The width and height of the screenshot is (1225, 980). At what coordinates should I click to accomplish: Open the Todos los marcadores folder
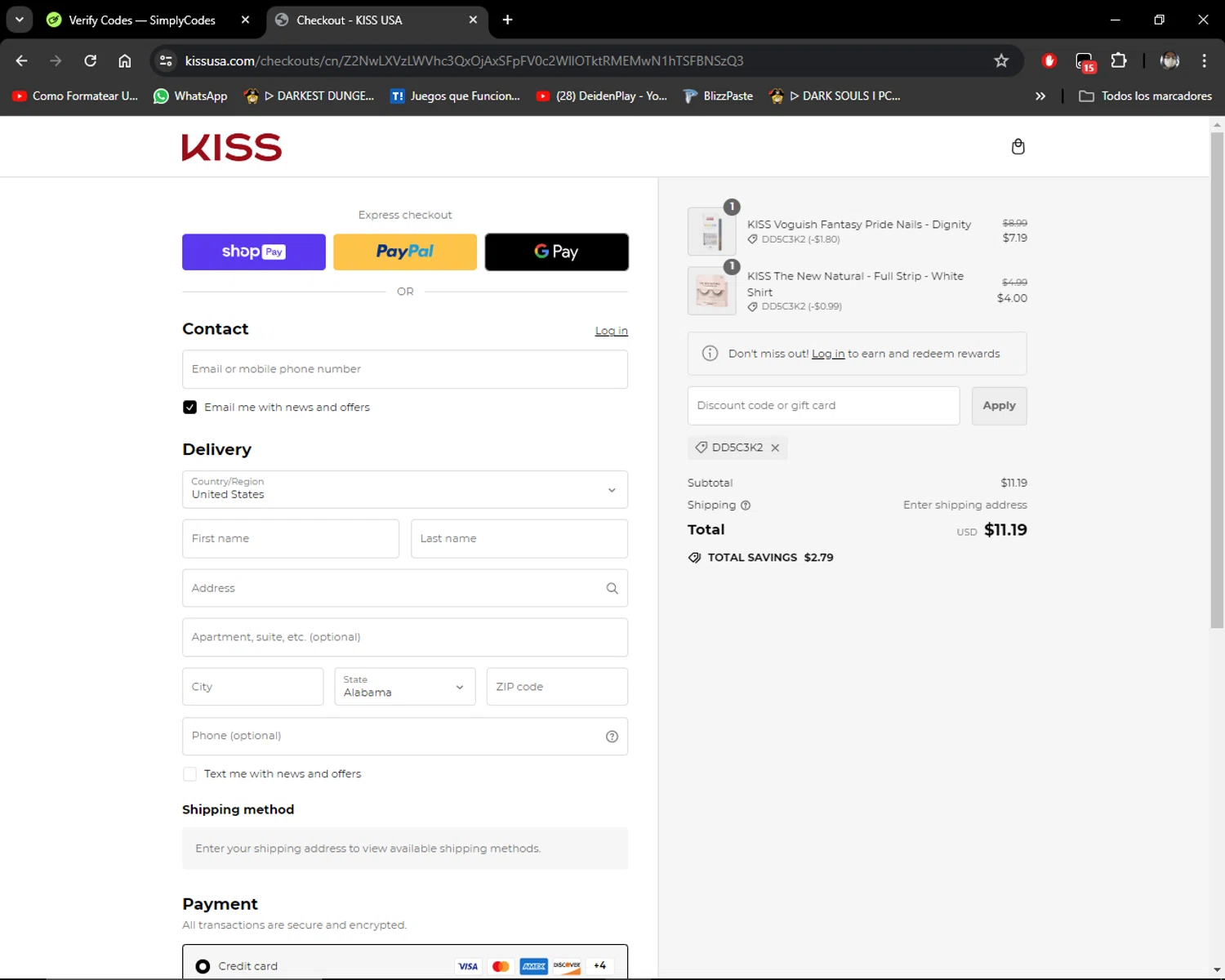point(1145,96)
